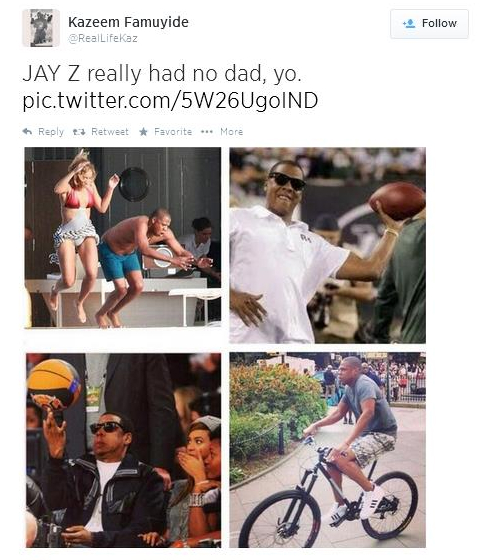This screenshot has width=489, height=560.
Task: Expand the More options menu
Action: tap(231, 132)
